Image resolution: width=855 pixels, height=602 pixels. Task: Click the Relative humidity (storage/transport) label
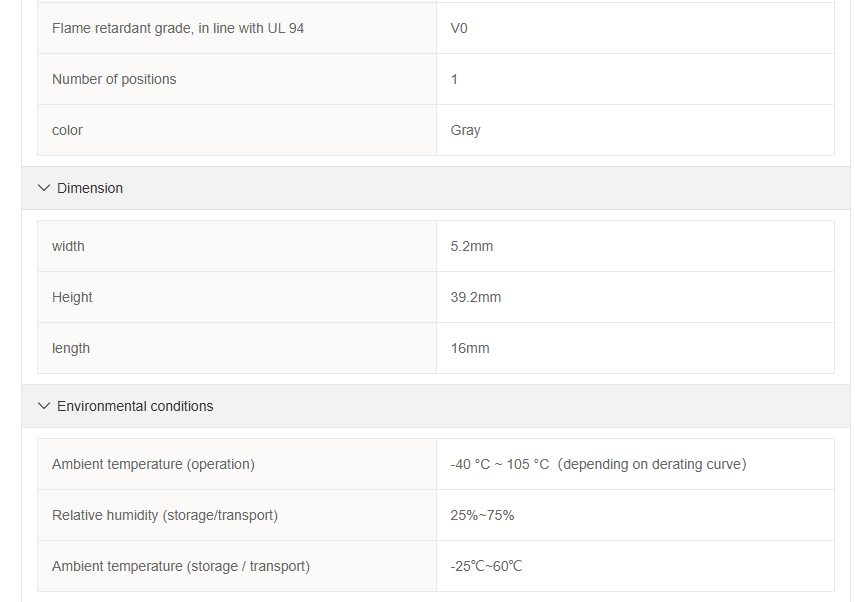(165, 515)
